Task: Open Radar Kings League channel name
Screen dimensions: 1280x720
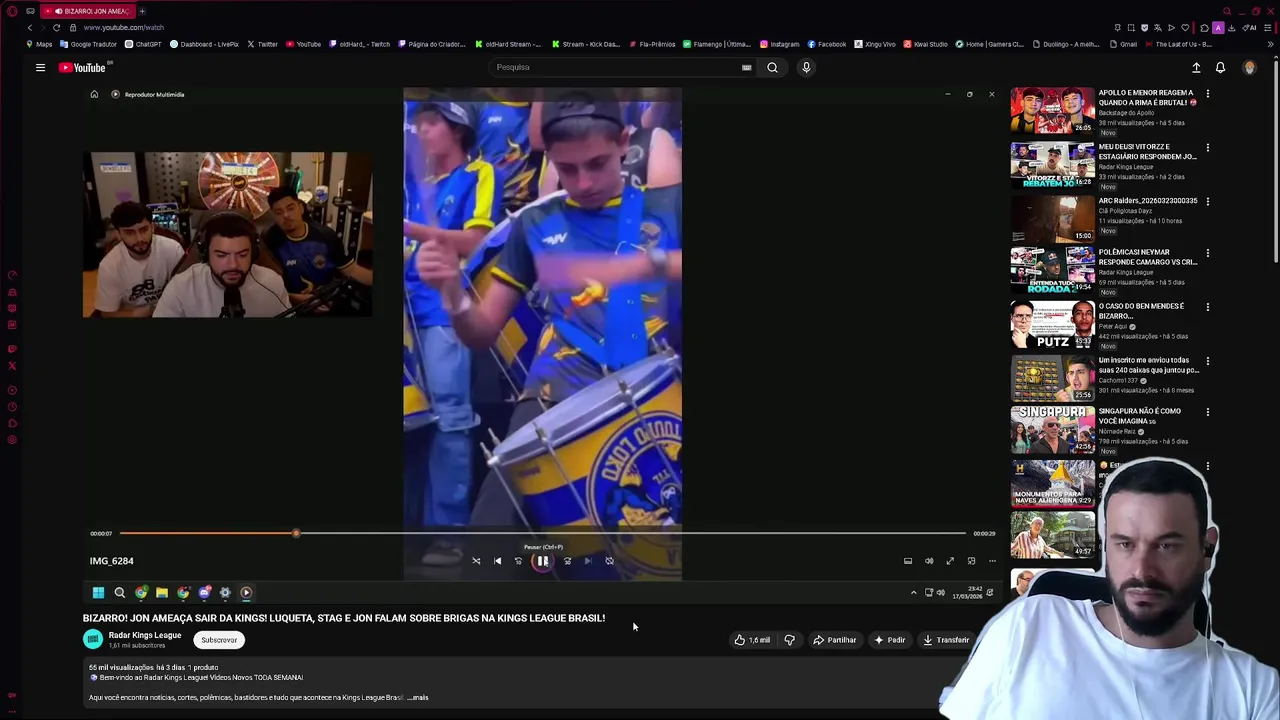Action: [x=145, y=635]
